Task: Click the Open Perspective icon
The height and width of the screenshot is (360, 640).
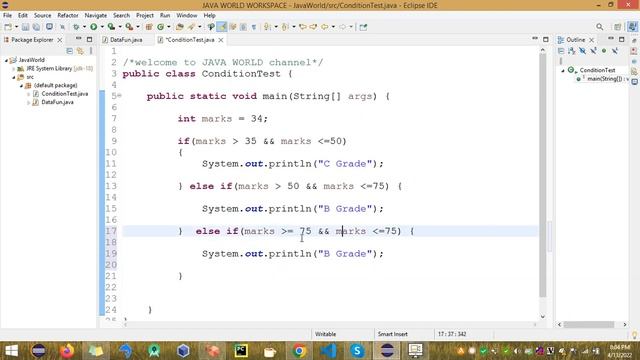Action: pyautogui.click(x=618, y=27)
